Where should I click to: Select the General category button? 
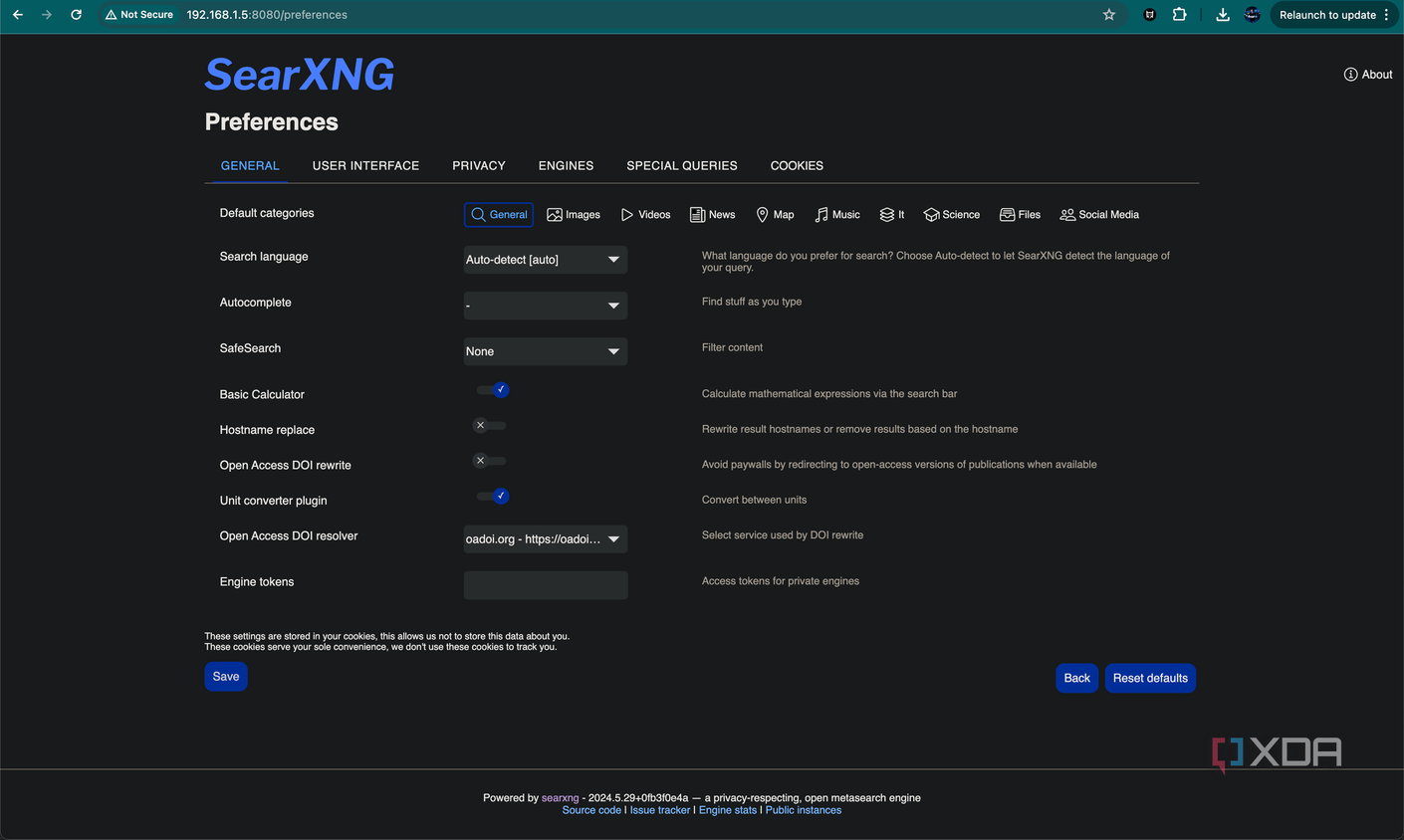pos(499,214)
